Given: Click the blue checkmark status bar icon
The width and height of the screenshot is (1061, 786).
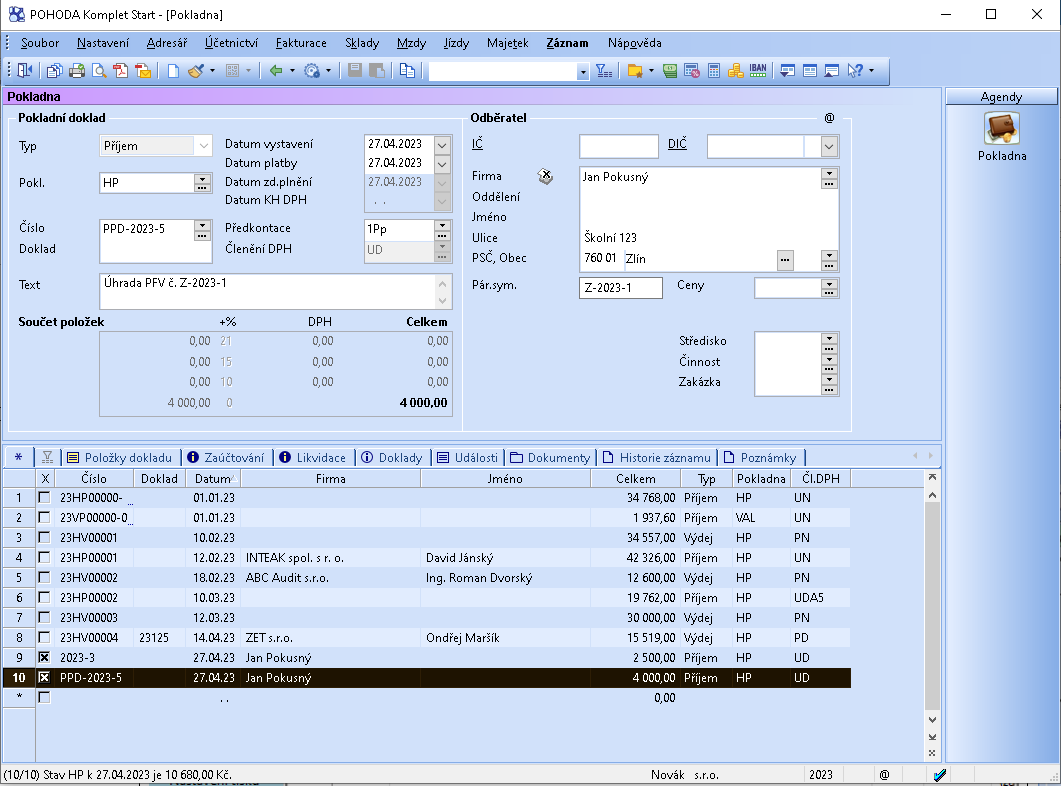Looking at the screenshot, I should pos(940,775).
